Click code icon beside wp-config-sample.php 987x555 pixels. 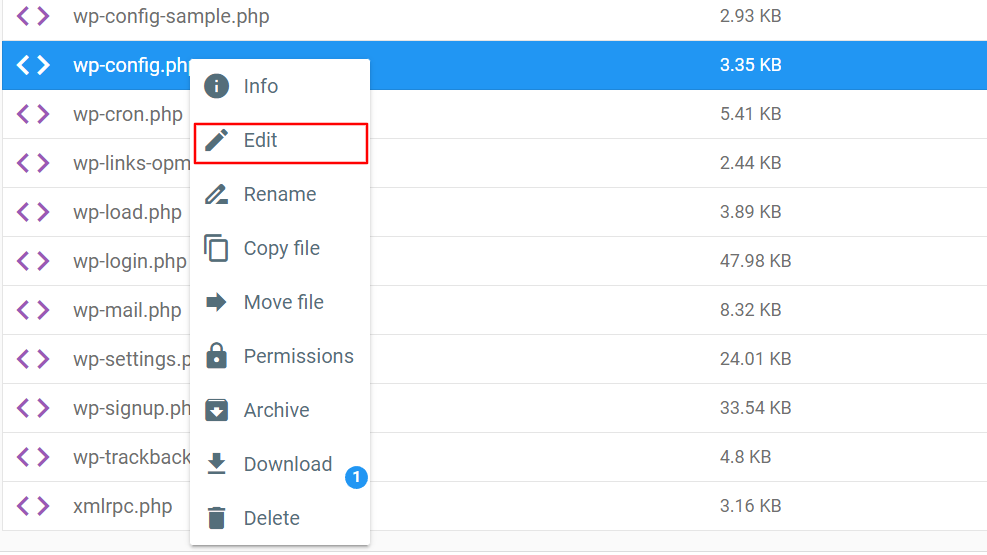(x=33, y=16)
